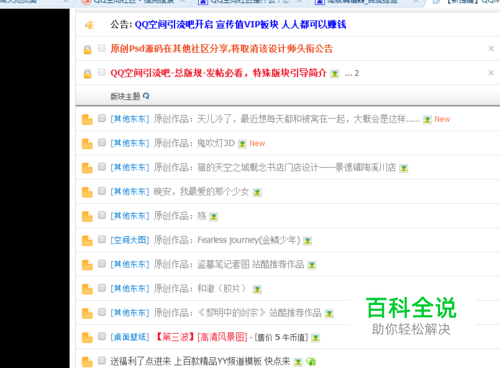The height and width of the screenshot is (368, 500).
Task: Go to page 2 of 总版规 thread
Action: [x=357, y=73]
